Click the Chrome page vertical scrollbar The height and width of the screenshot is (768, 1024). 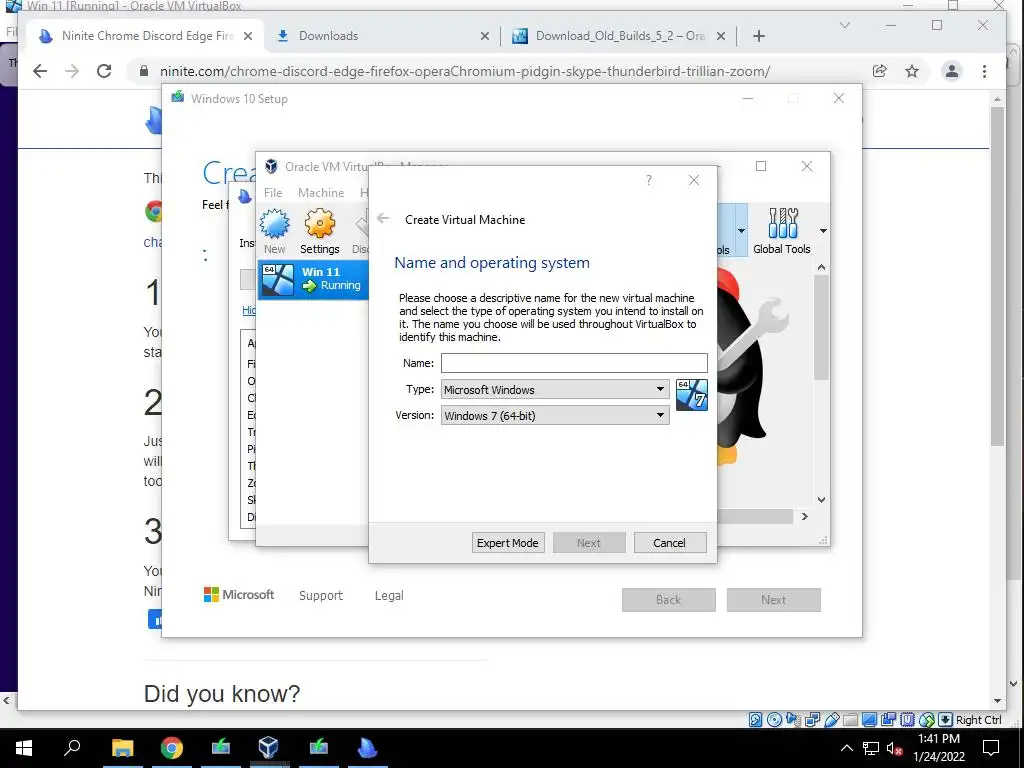pos(997,277)
